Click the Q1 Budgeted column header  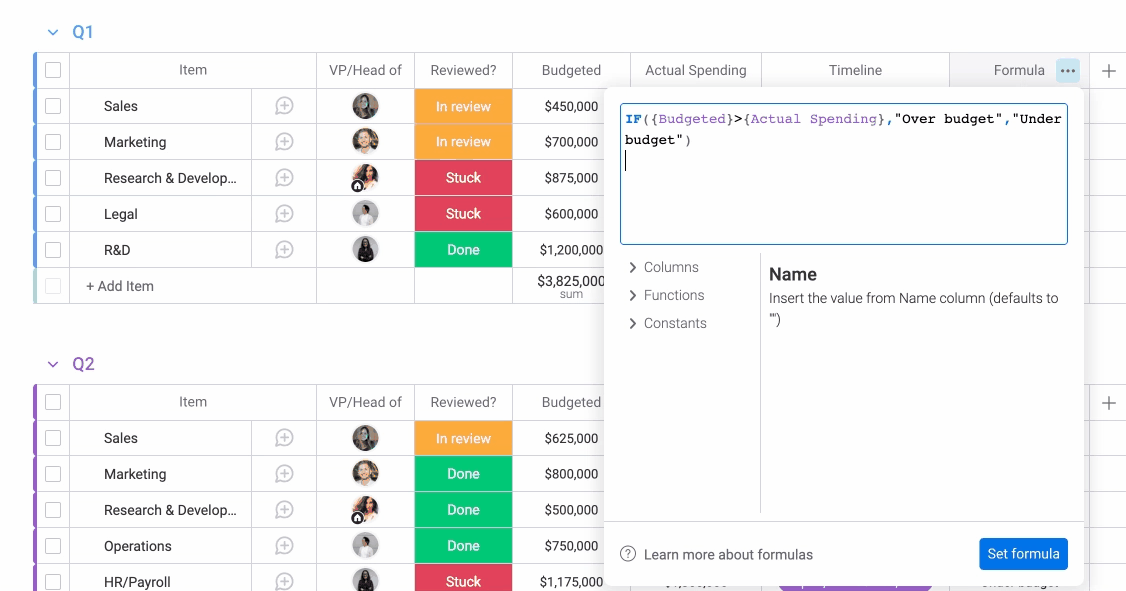[571, 70]
